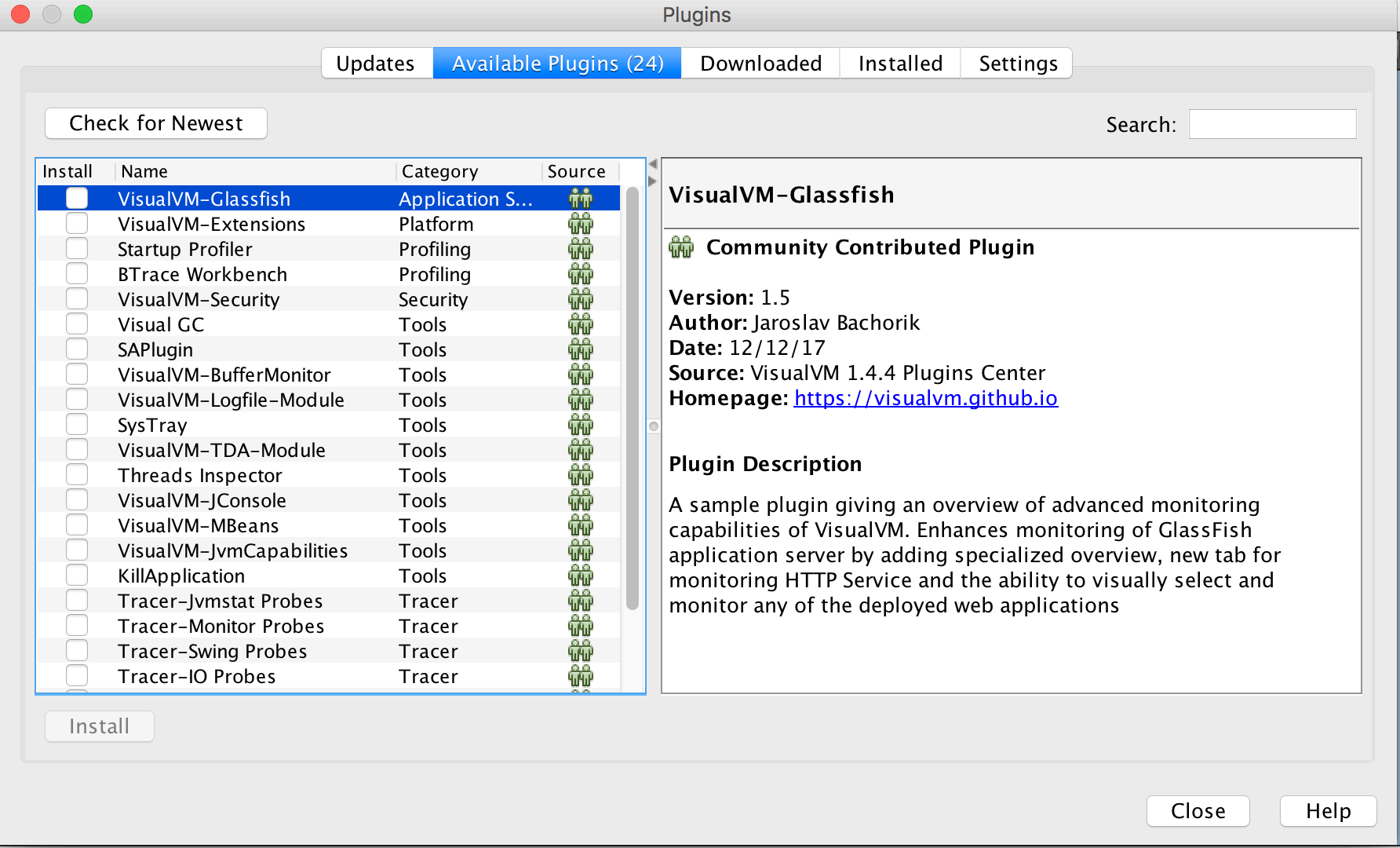This screenshot has width=1400, height=848.
Task: Check the install box for VisualVM-Extensions
Action: click(77, 224)
